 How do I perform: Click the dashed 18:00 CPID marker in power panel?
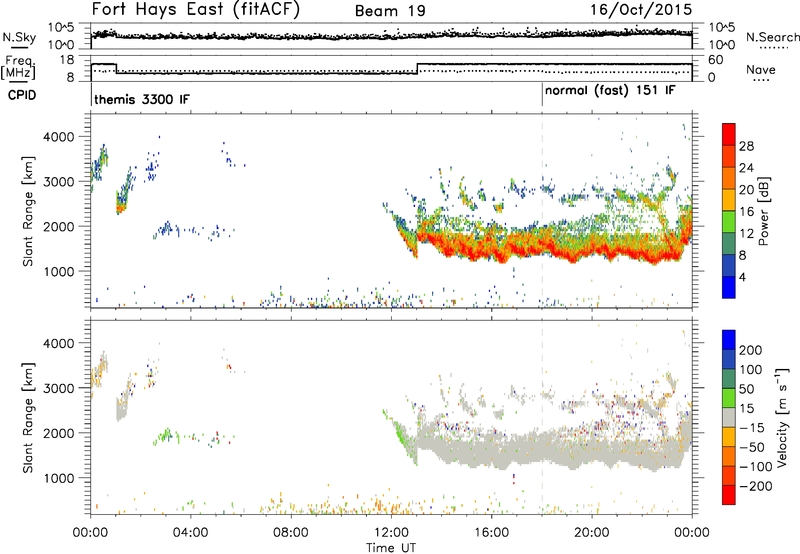pyautogui.click(x=542, y=210)
